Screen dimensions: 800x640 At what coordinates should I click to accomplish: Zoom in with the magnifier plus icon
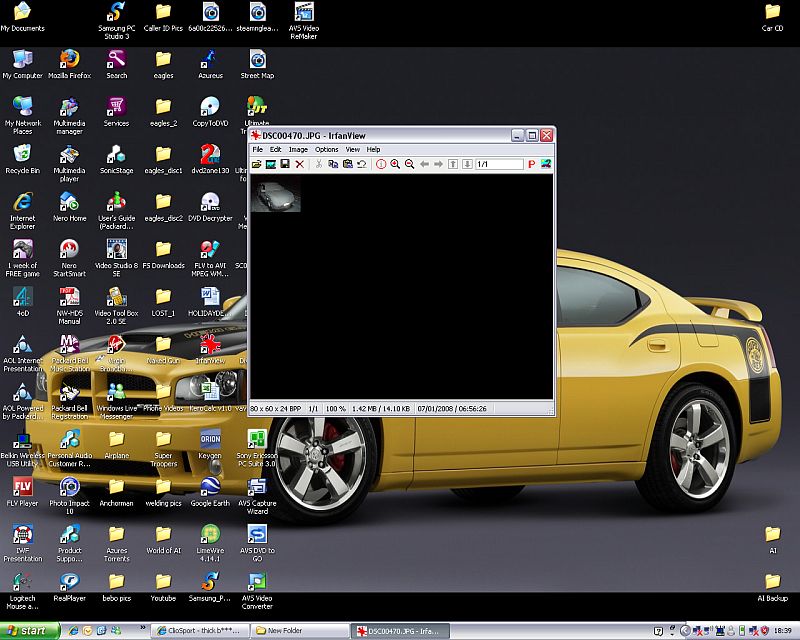(395, 164)
